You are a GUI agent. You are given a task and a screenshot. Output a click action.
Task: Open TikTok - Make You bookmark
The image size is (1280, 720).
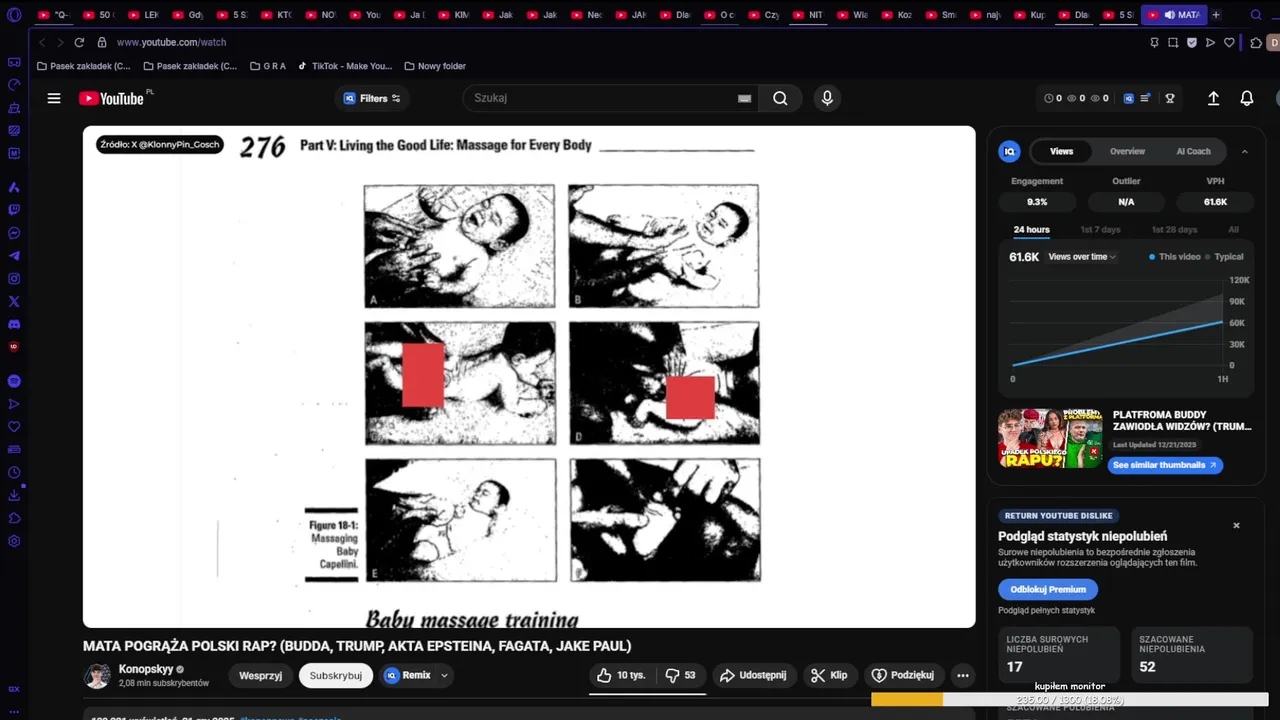pyautogui.click(x=343, y=66)
